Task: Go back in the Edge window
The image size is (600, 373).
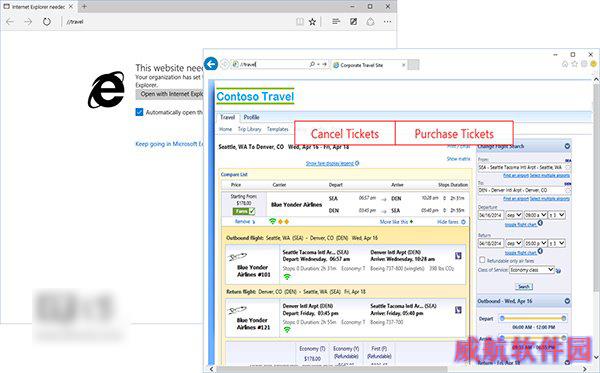Action: tap(10, 22)
